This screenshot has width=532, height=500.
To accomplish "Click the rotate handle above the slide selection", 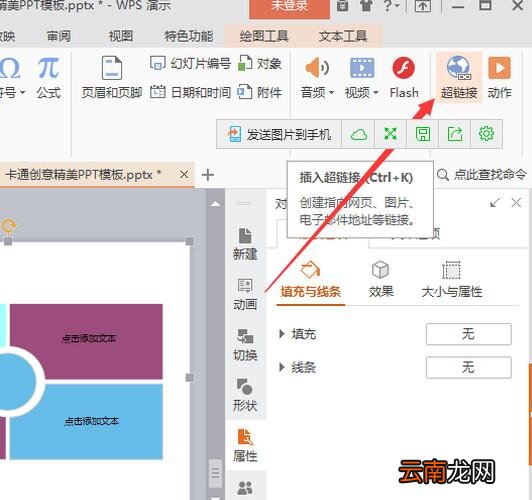I will [x=8, y=226].
